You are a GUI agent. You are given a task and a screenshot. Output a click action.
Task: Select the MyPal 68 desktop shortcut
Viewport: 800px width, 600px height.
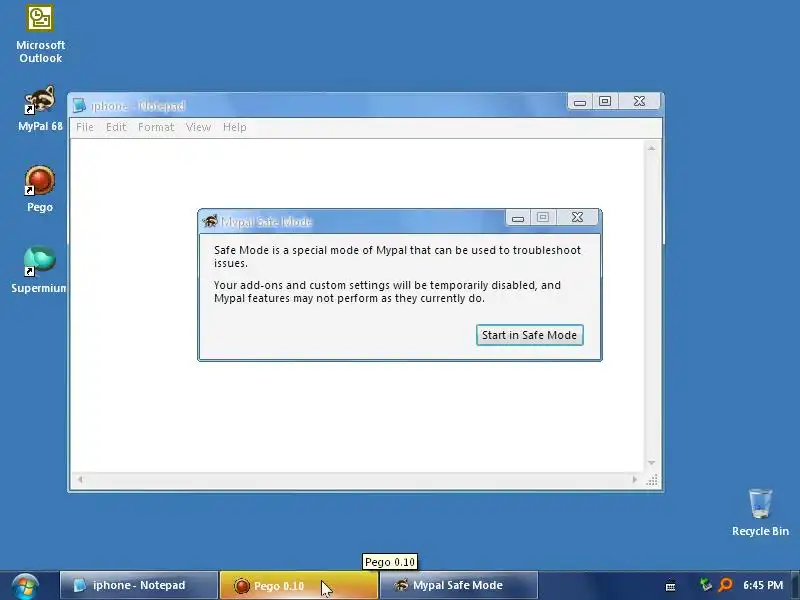point(40,109)
